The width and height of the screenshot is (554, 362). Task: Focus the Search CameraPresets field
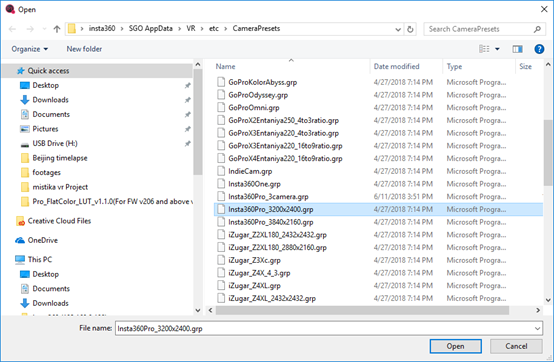tap(484, 29)
